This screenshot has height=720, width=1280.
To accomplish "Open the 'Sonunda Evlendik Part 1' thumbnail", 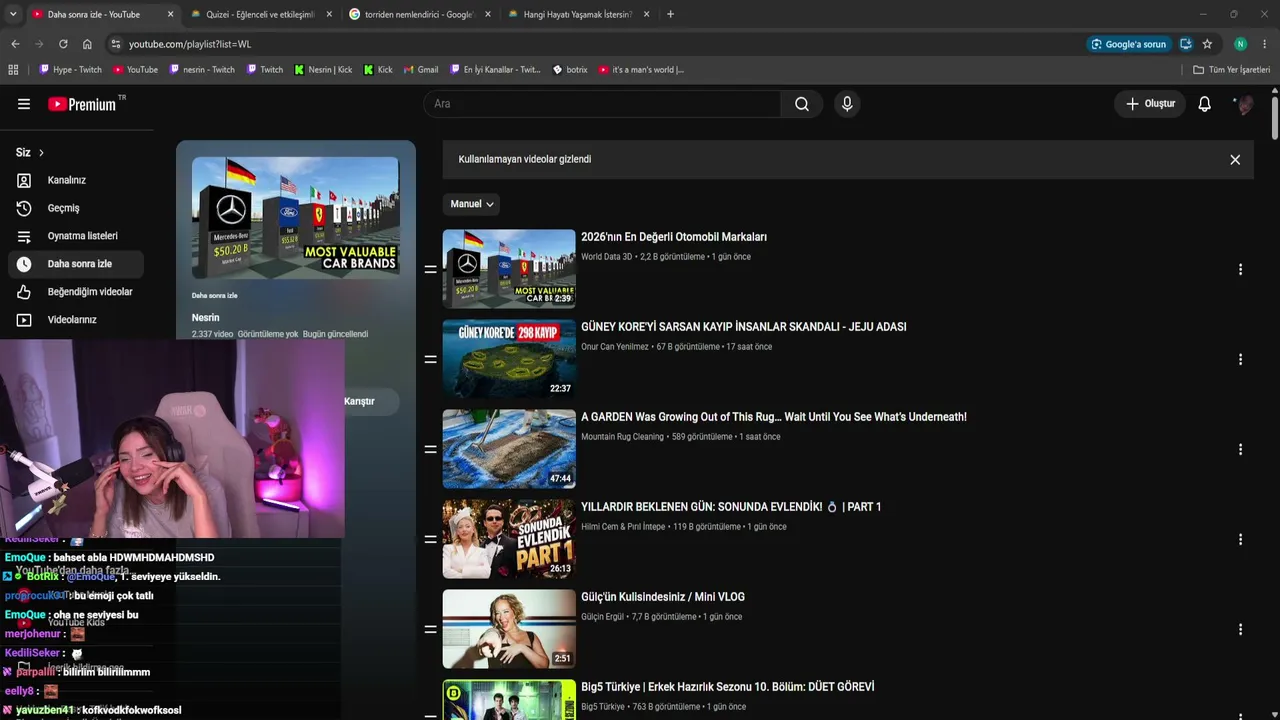I will (509, 539).
